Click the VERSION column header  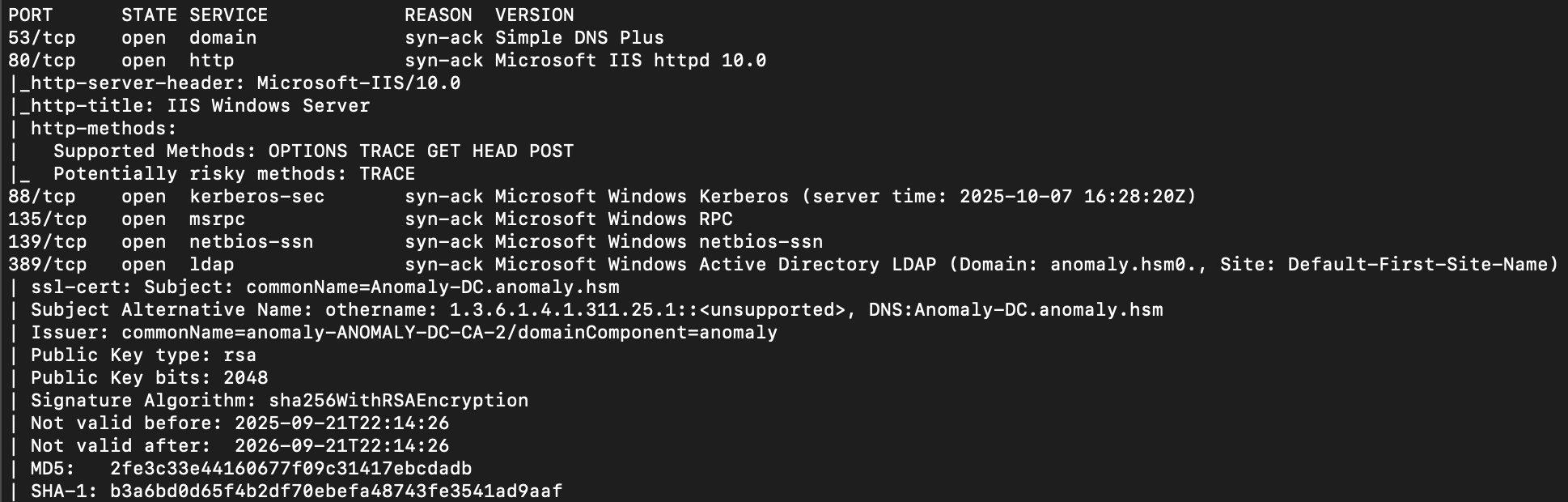coord(534,15)
